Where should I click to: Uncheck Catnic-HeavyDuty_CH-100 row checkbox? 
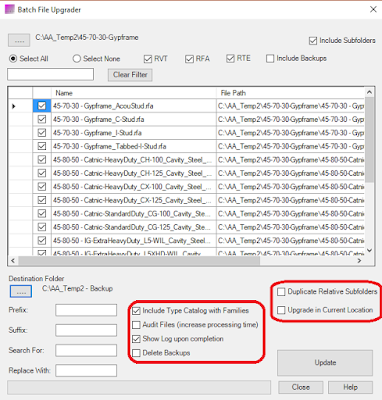coord(42,160)
